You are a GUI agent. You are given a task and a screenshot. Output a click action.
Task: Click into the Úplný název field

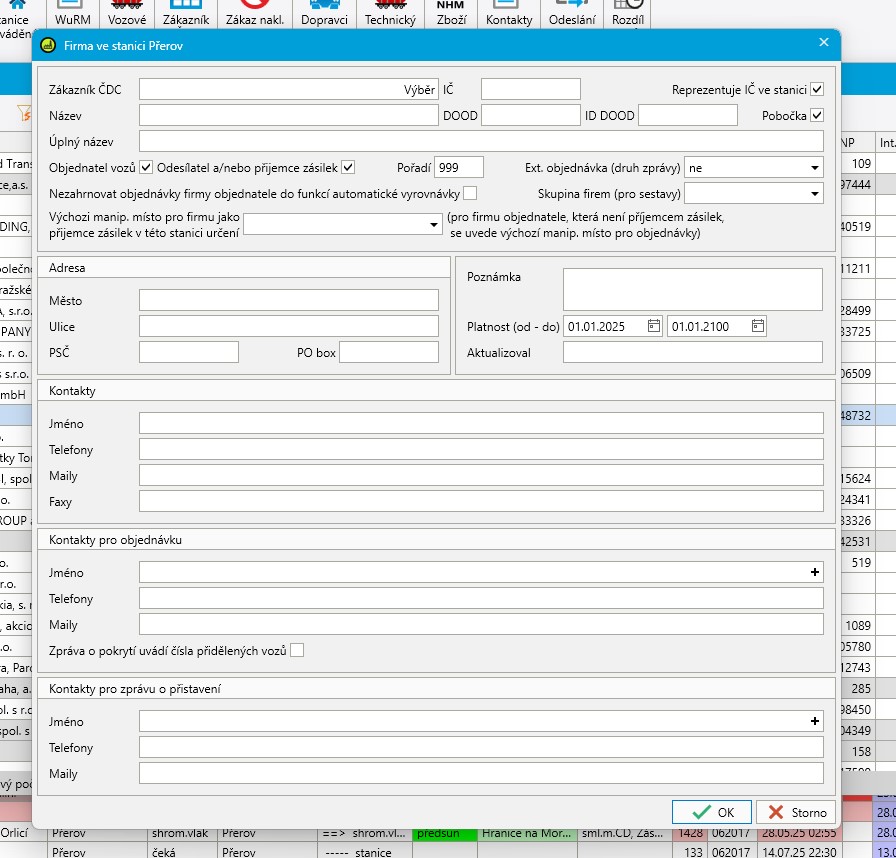pyautogui.click(x=481, y=141)
